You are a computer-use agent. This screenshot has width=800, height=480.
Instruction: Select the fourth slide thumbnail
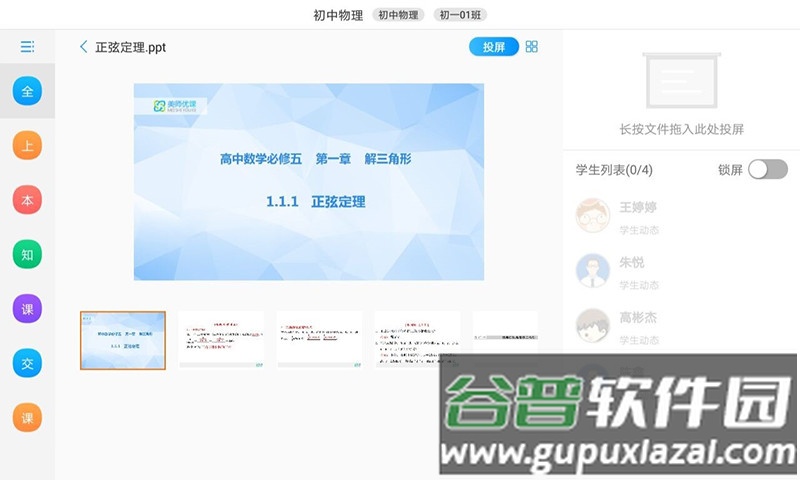417,340
